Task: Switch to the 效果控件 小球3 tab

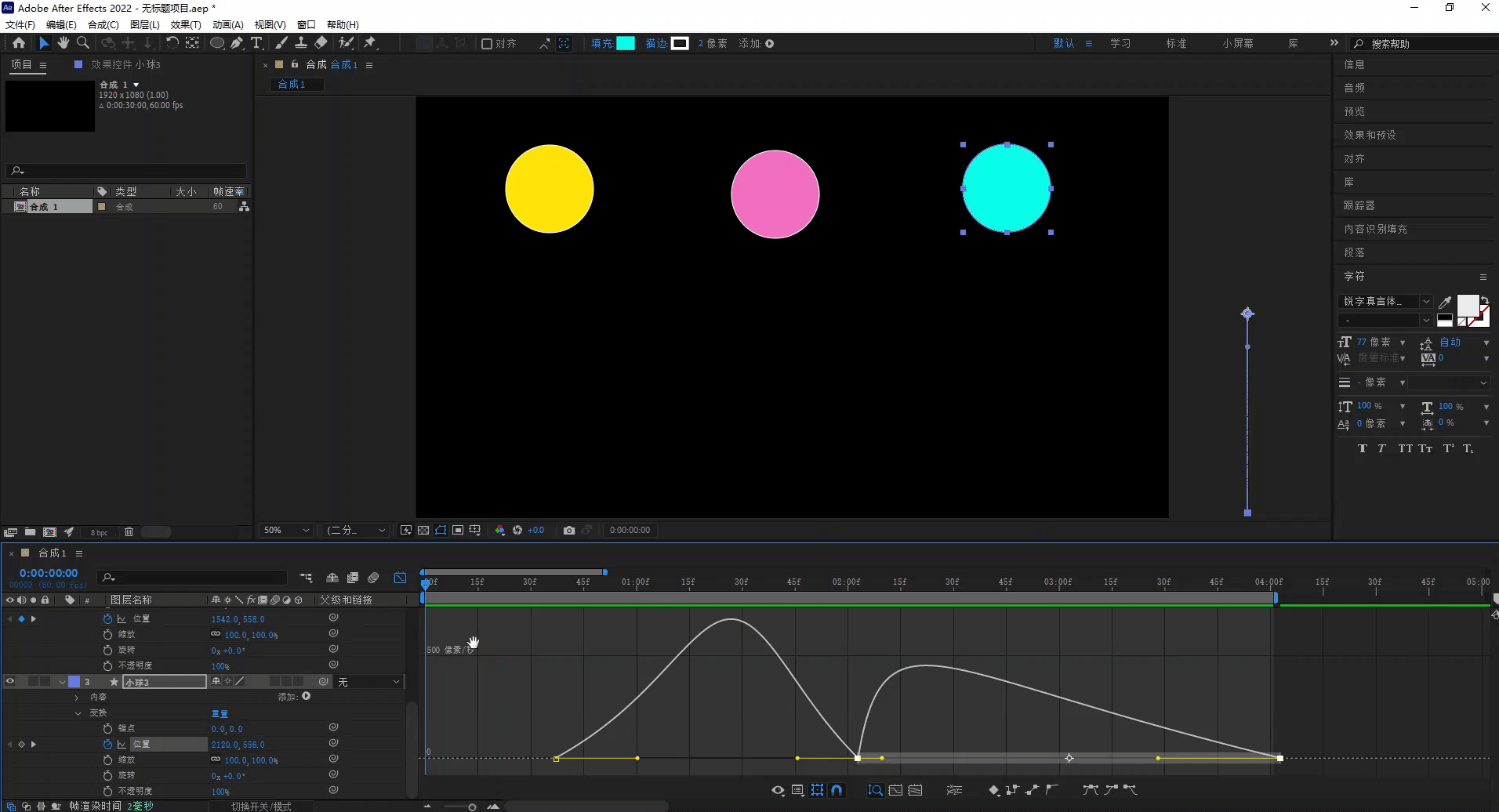Action: 125,64
